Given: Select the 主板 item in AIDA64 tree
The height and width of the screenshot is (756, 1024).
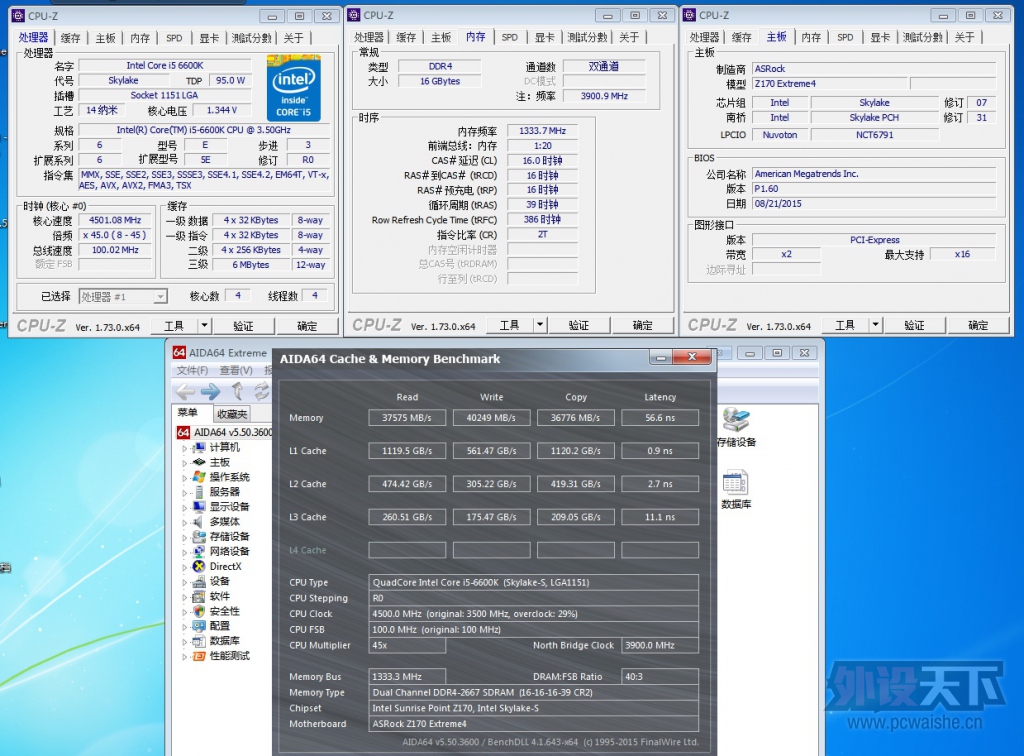Looking at the screenshot, I should point(219,462).
